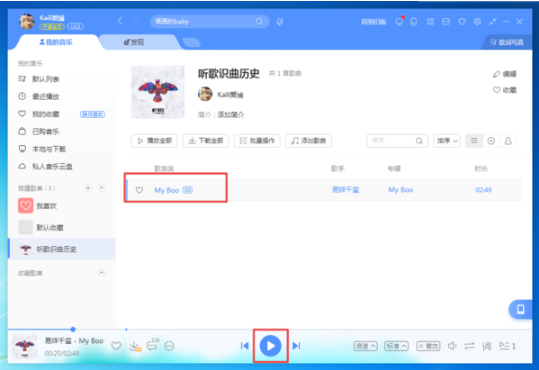Click the playback progress slider handle

73,329
